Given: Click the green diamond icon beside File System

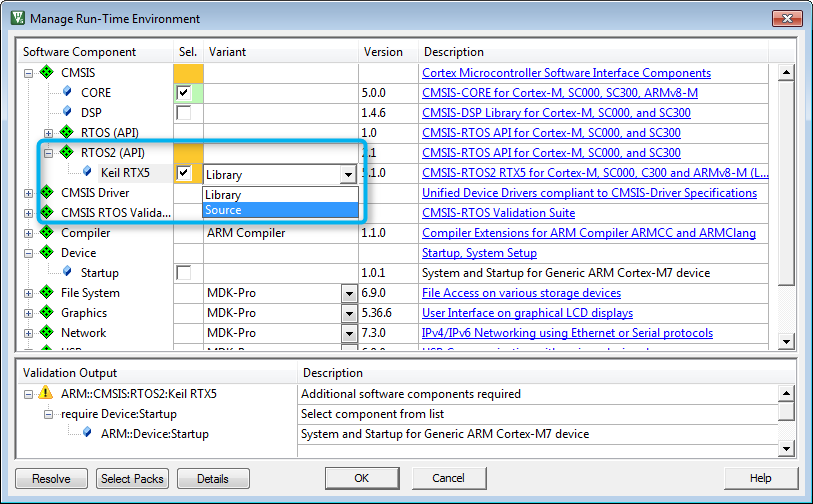Looking at the screenshot, I should click(47, 293).
